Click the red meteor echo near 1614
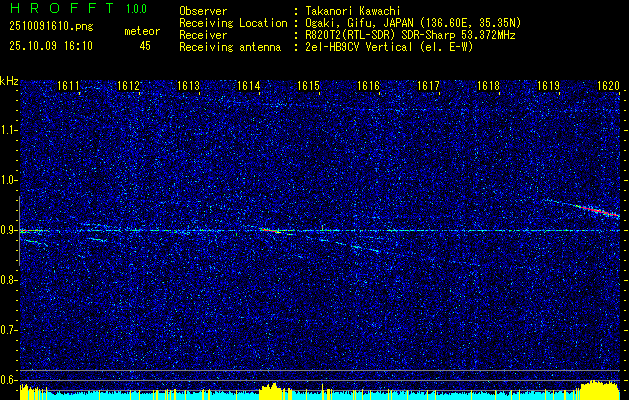 pos(270,230)
